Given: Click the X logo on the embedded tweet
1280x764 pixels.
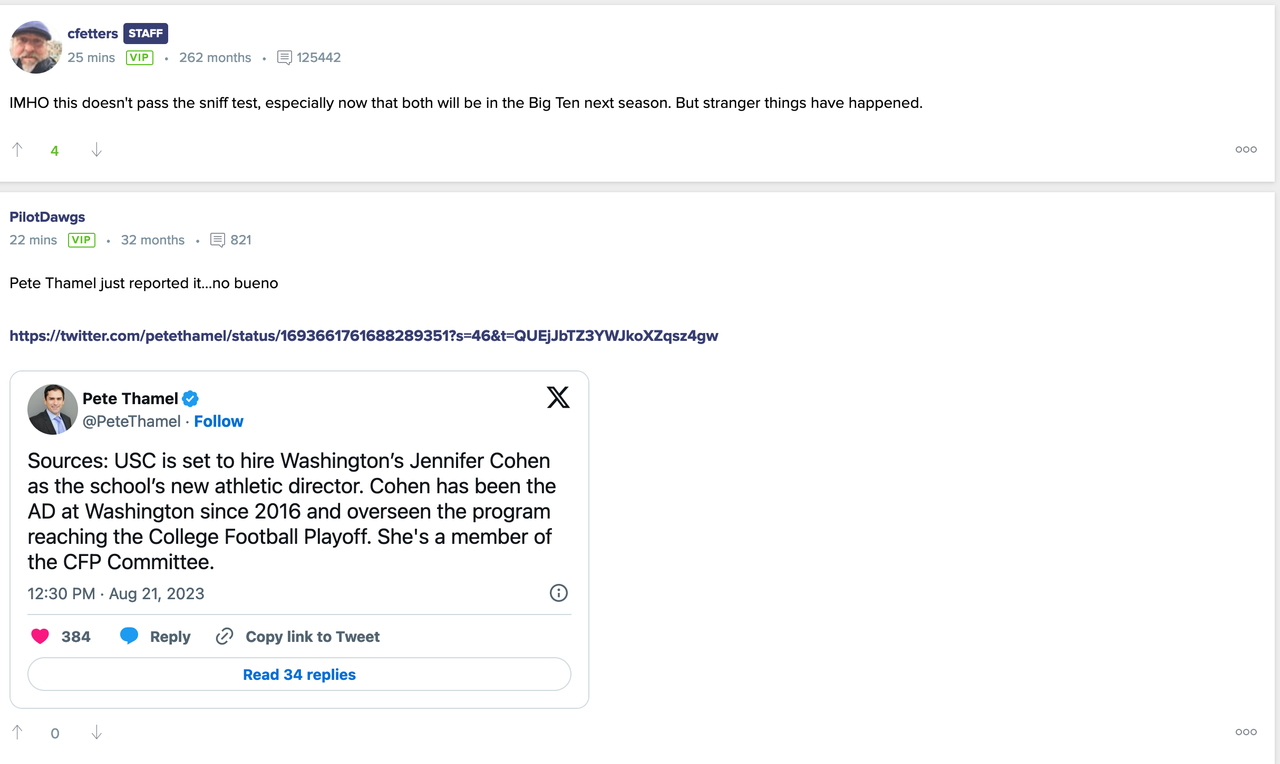Looking at the screenshot, I should tap(557, 397).
